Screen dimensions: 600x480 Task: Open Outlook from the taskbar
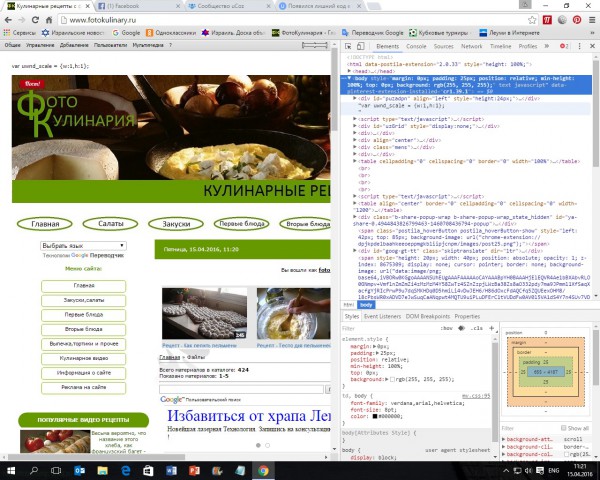80,470
